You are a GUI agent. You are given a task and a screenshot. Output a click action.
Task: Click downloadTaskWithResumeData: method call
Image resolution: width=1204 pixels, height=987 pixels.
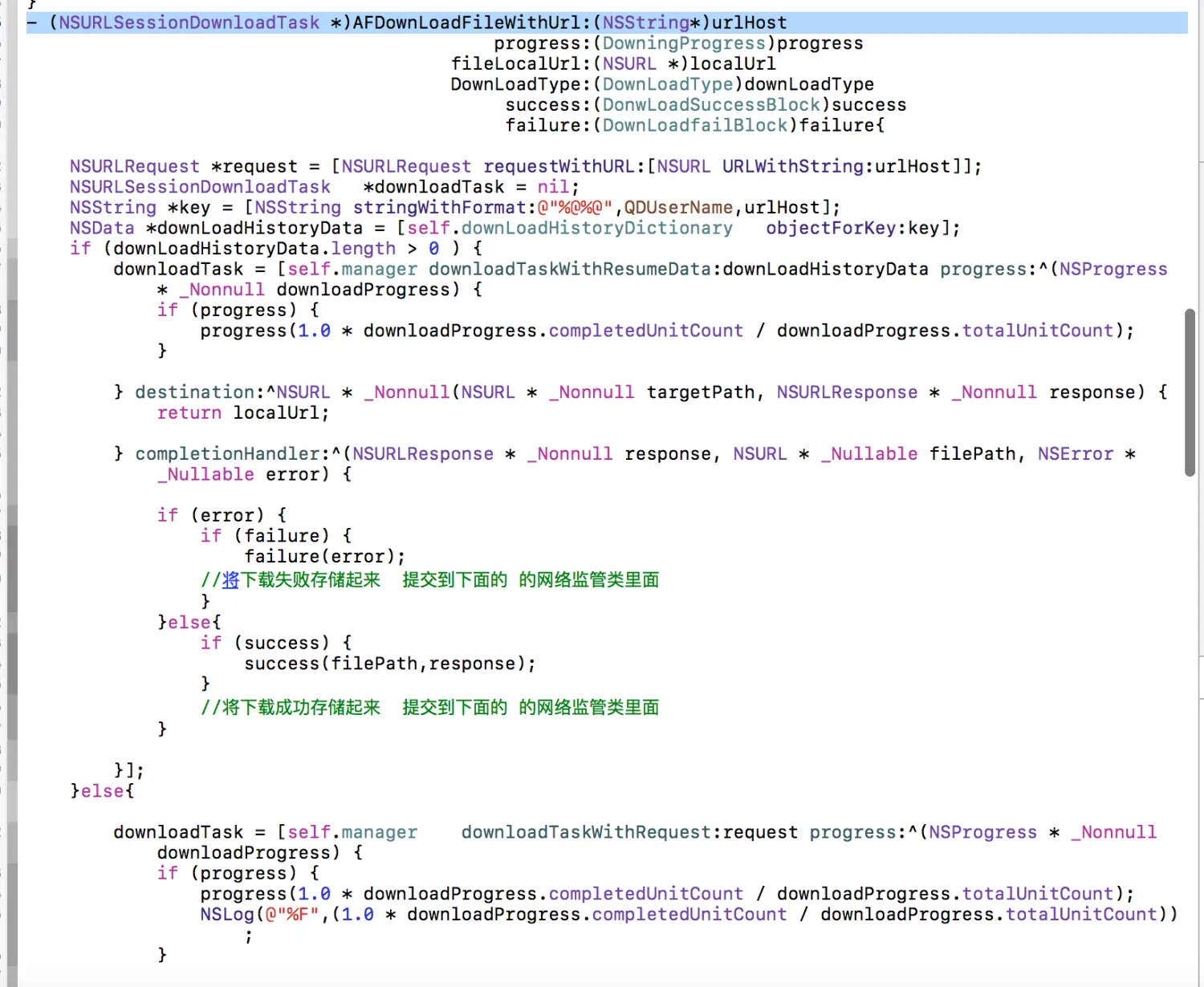pos(575,269)
